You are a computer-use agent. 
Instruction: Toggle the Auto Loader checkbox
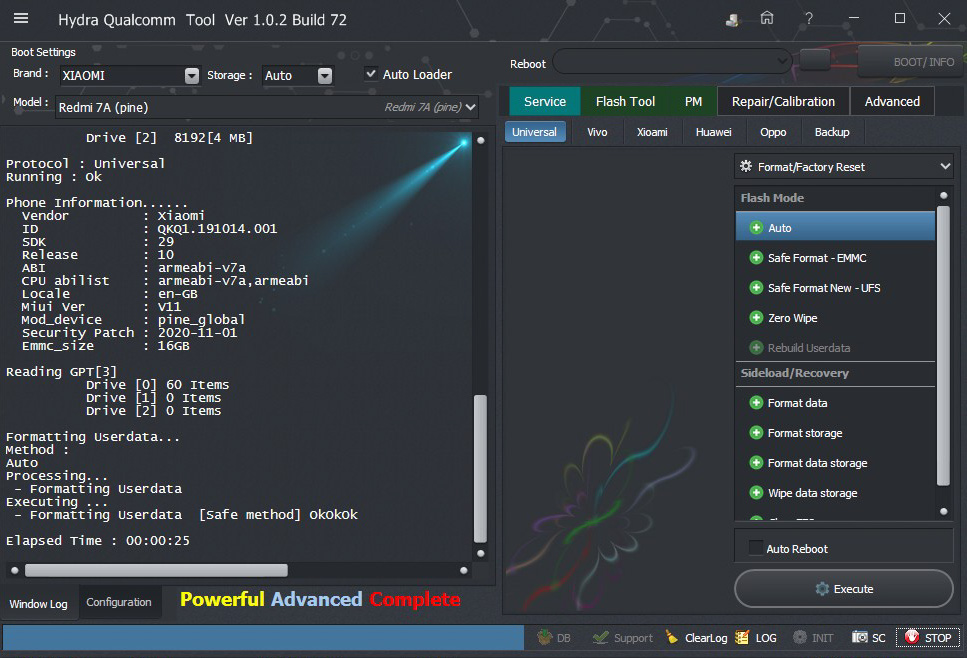coord(371,74)
